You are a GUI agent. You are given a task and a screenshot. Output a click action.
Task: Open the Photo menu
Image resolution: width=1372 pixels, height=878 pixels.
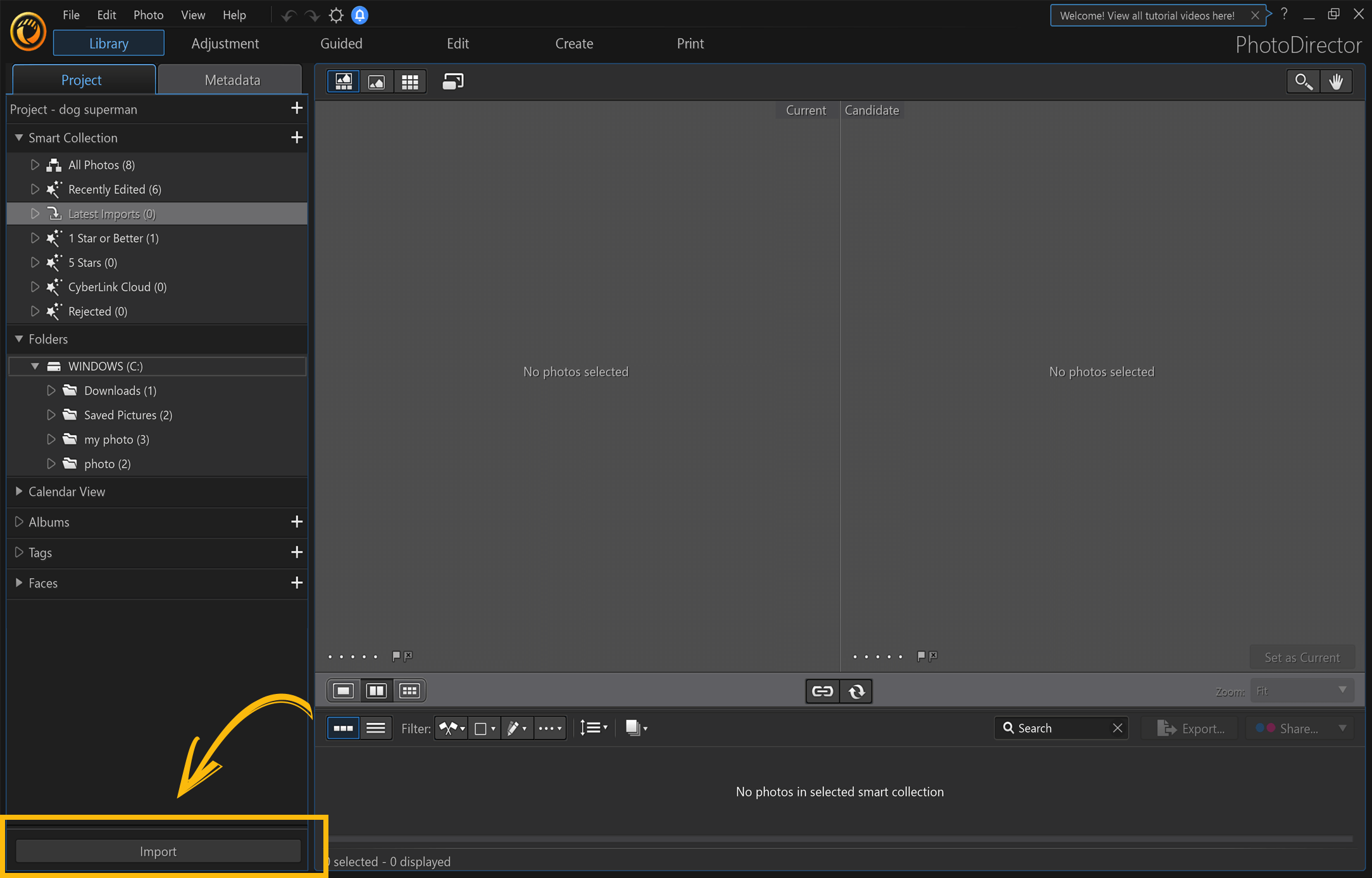click(148, 15)
